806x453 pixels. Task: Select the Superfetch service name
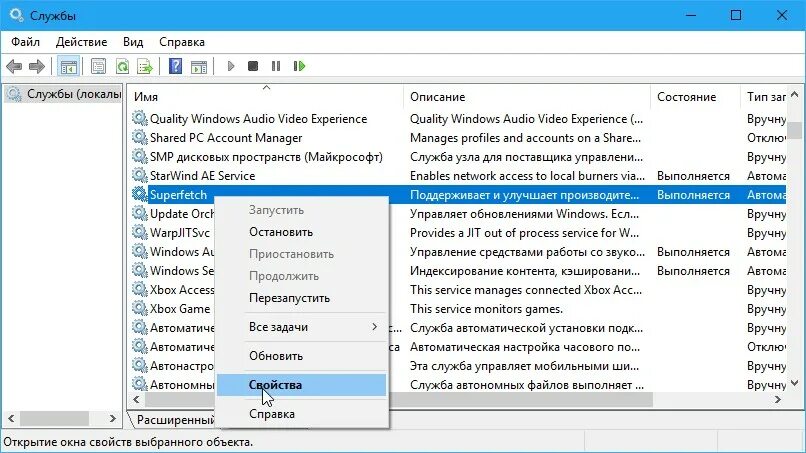click(178, 195)
